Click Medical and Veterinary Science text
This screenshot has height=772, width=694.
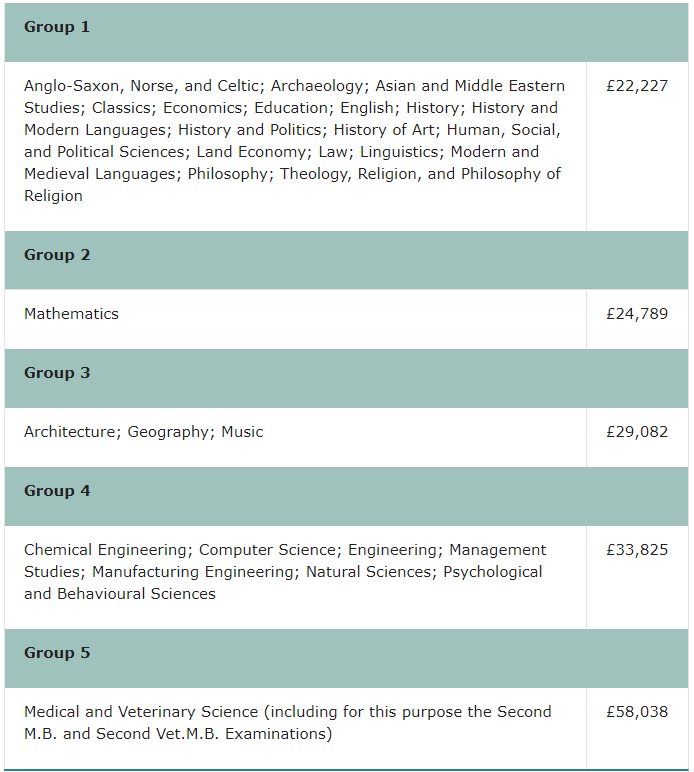tap(141, 712)
